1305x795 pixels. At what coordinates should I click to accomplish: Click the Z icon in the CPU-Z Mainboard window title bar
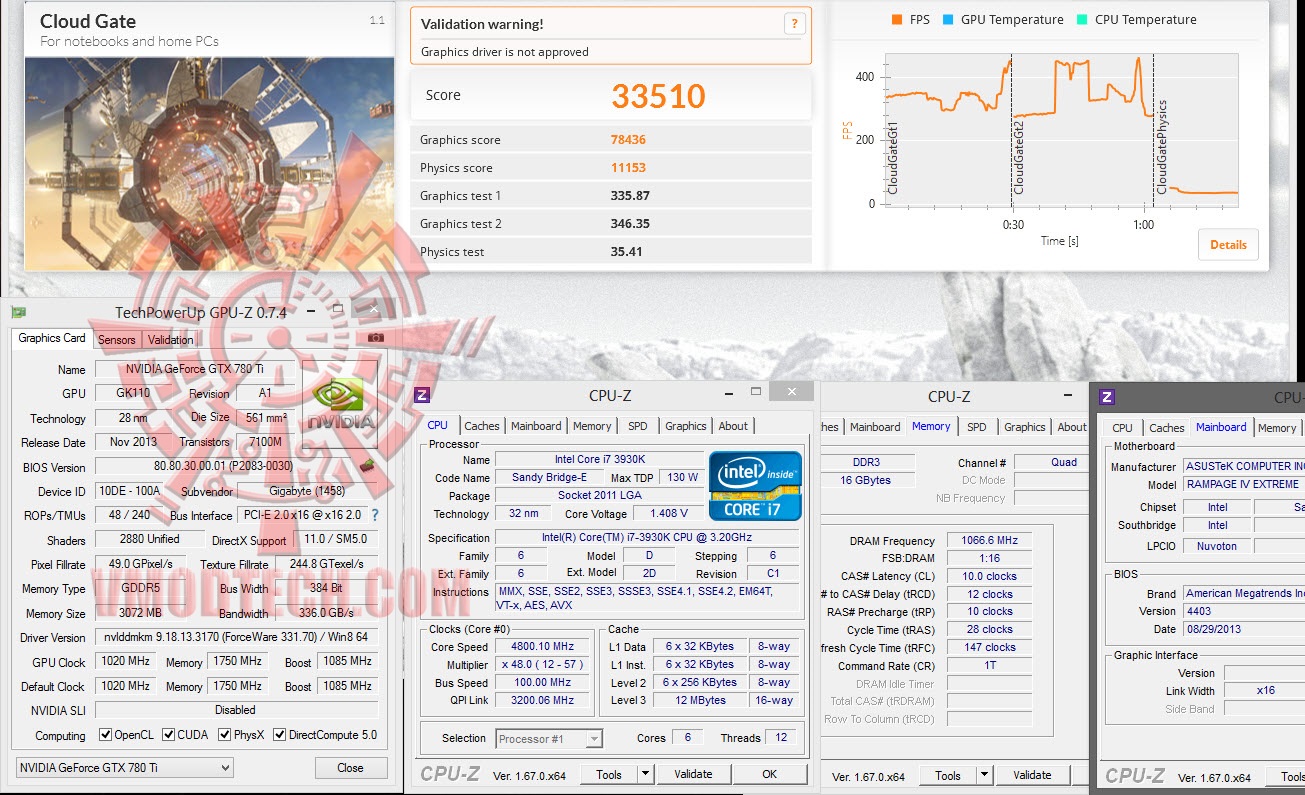pos(1107,397)
